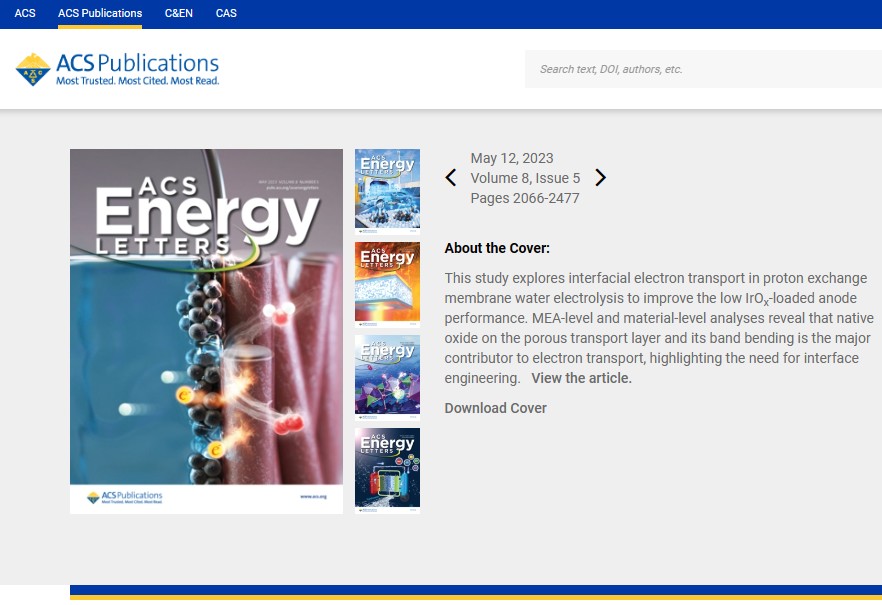Select the ACS Publications top tab
Screen dimensions: 882x605
(x=100, y=13)
